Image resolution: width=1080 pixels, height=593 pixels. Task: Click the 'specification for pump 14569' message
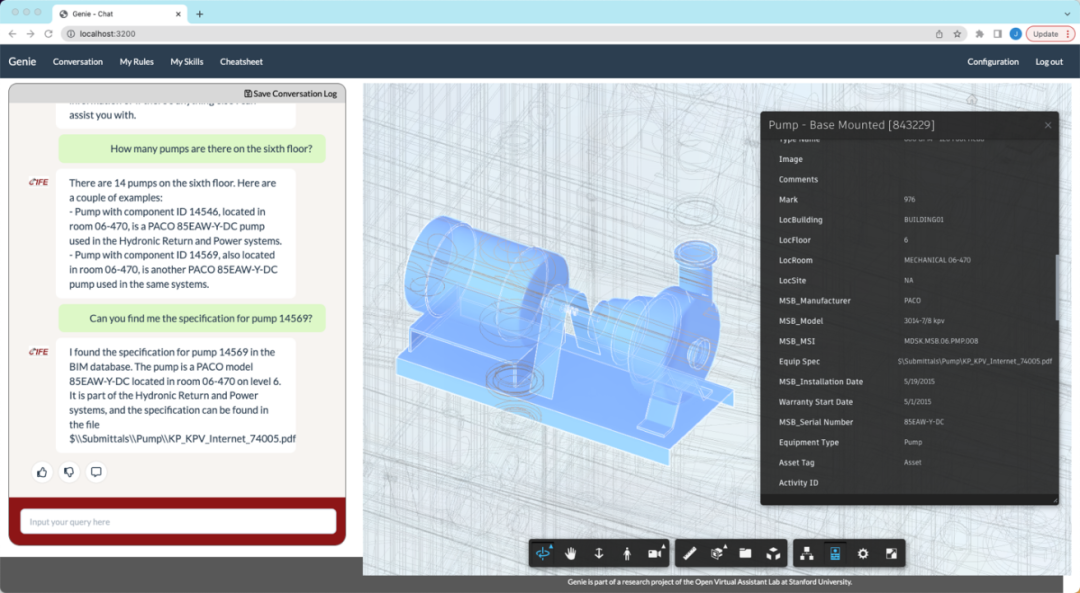pyautogui.click(x=191, y=318)
